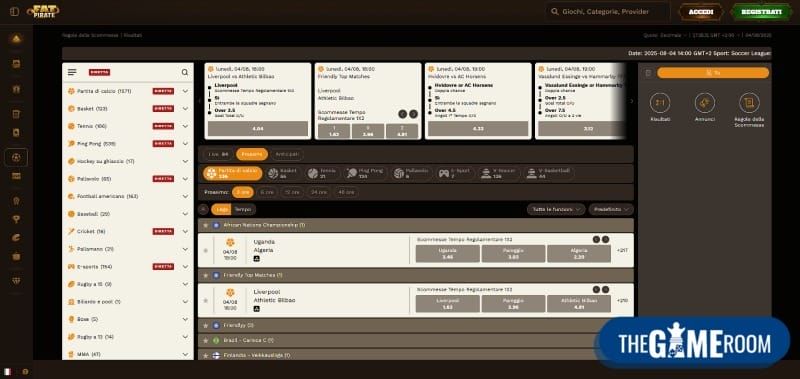Select V-Basketball virtual sport chip
This screenshot has height=379, width=800.
point(548,173)
